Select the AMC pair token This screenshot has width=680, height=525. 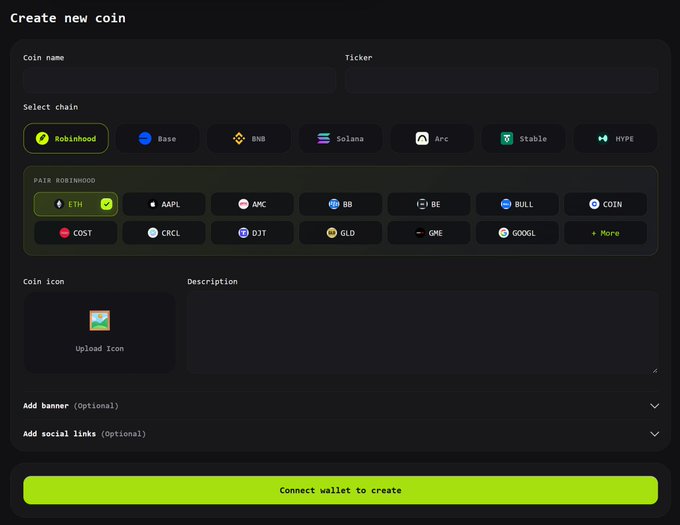[x=252, y=204]
